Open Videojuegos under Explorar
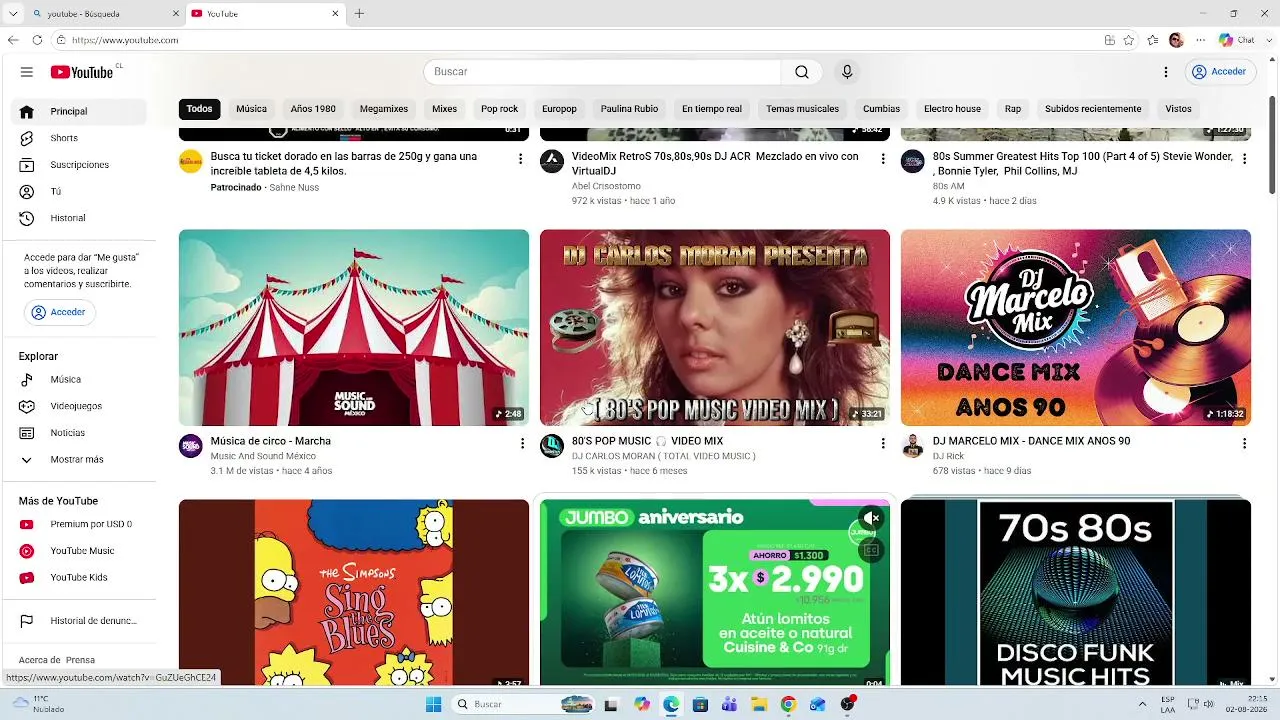The width and height of the screenshot is (1280, 720). [80, 406]
